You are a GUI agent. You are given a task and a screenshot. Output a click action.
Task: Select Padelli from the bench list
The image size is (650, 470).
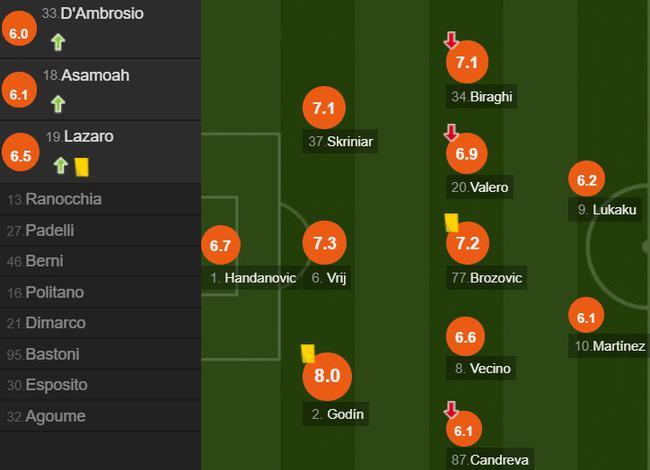100,230
